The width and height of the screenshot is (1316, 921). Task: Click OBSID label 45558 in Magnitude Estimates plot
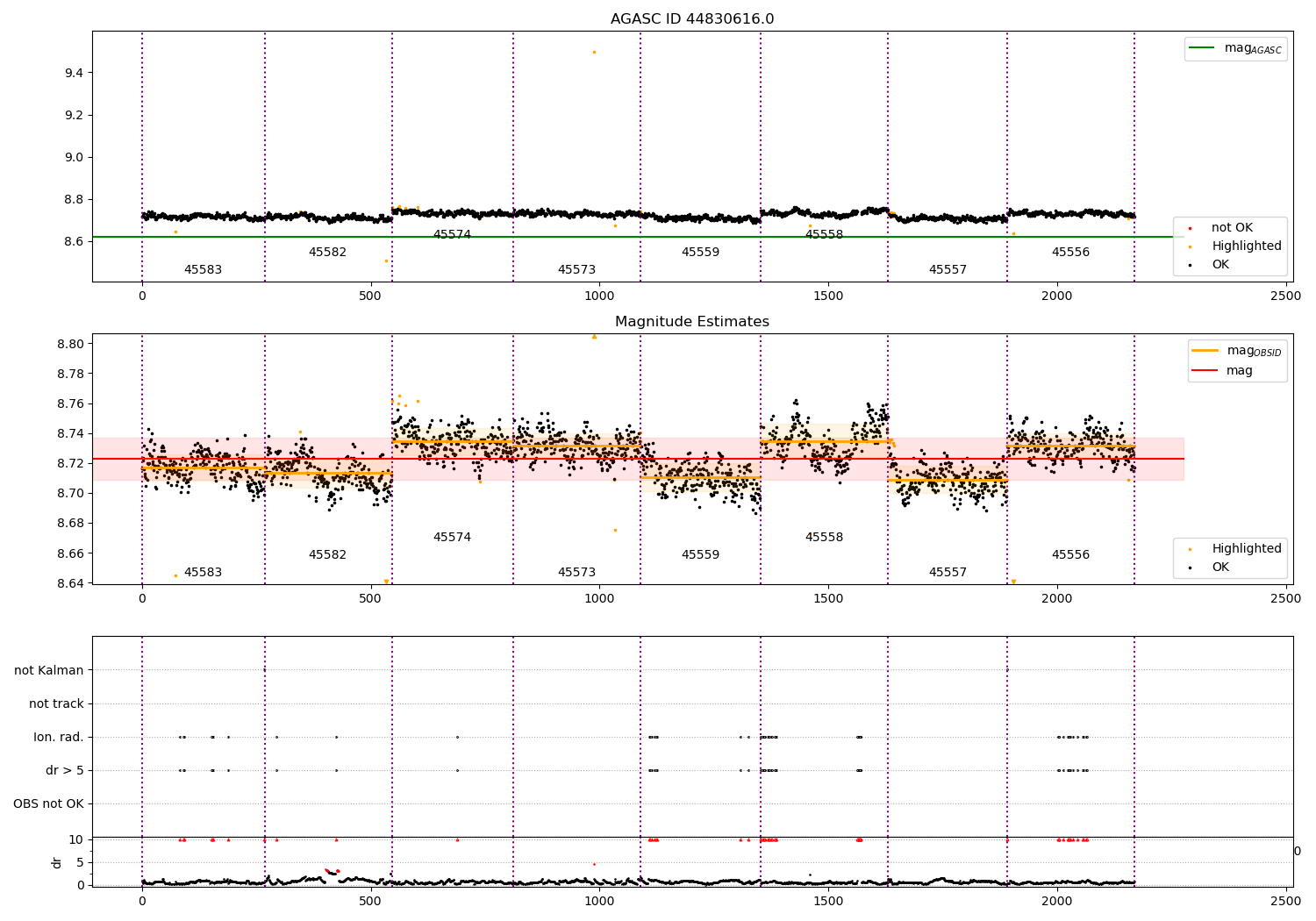pos(824,538)
